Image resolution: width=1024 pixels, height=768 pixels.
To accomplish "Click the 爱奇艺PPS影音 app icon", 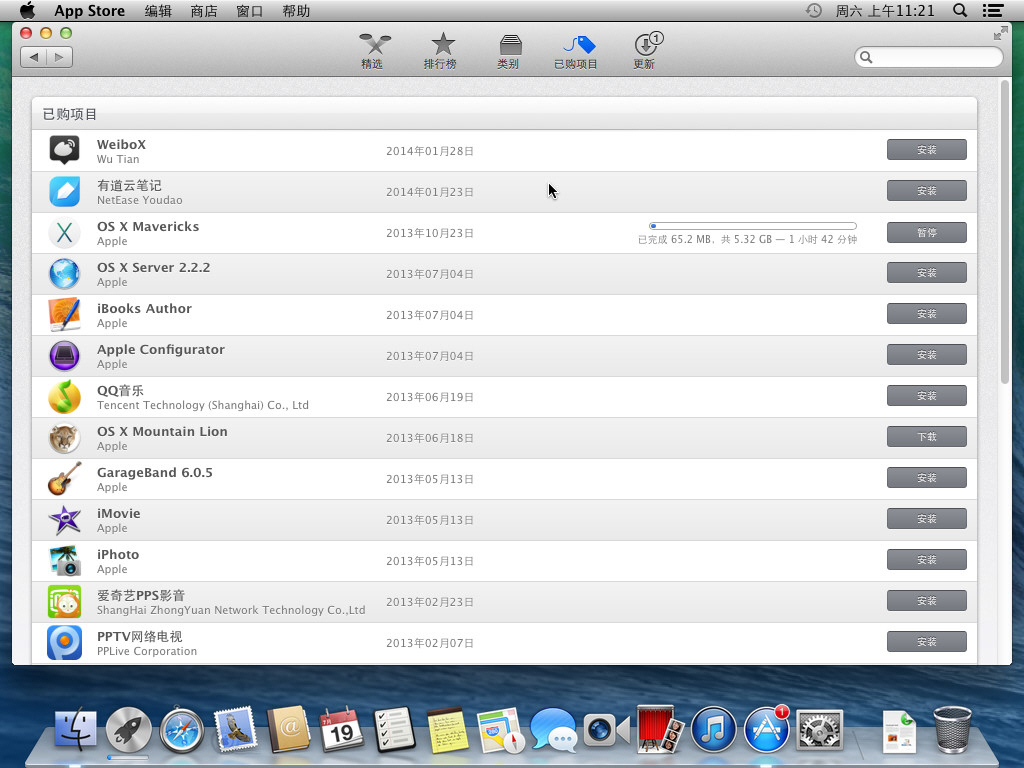I will 65,601.
